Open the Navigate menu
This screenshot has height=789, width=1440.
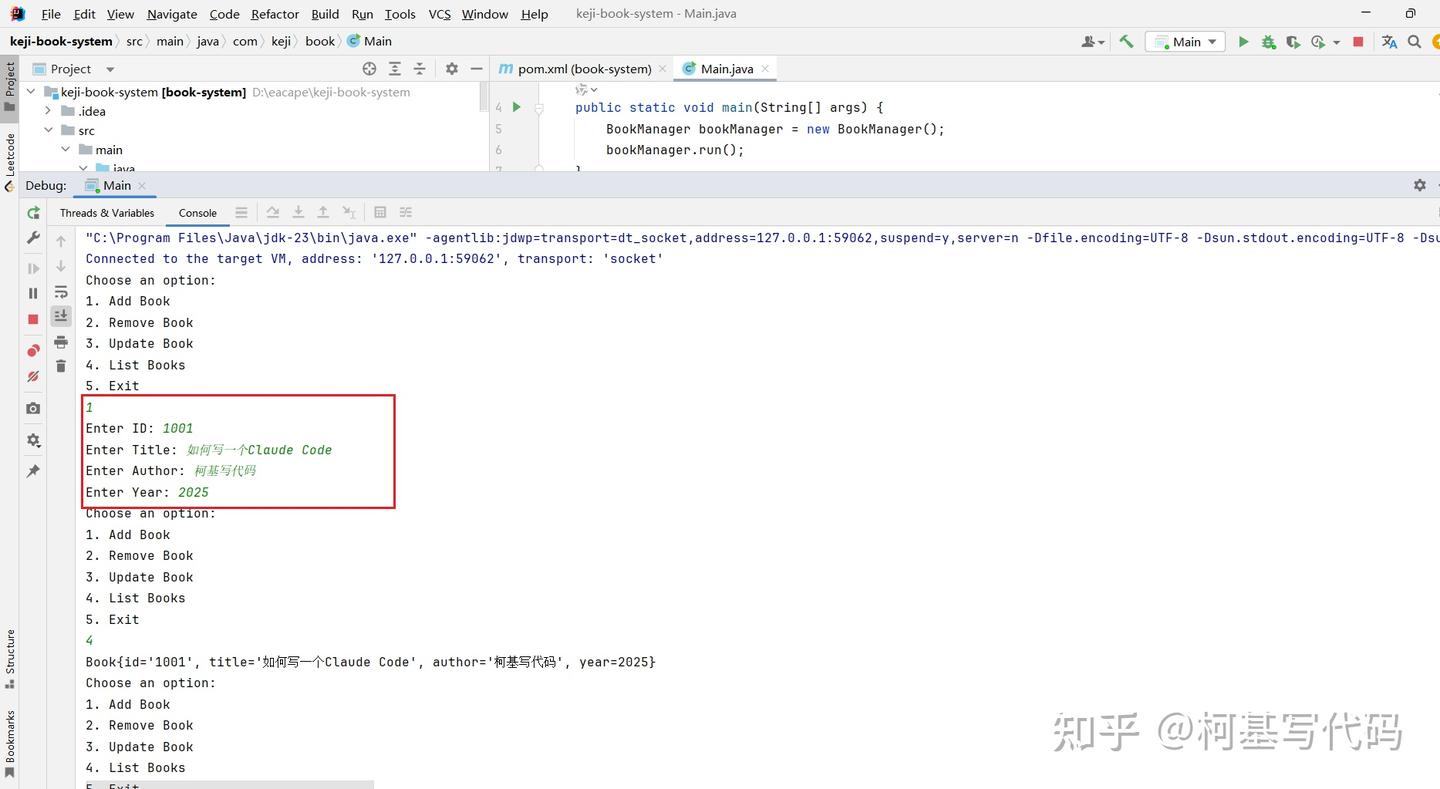tap(172, 14)
